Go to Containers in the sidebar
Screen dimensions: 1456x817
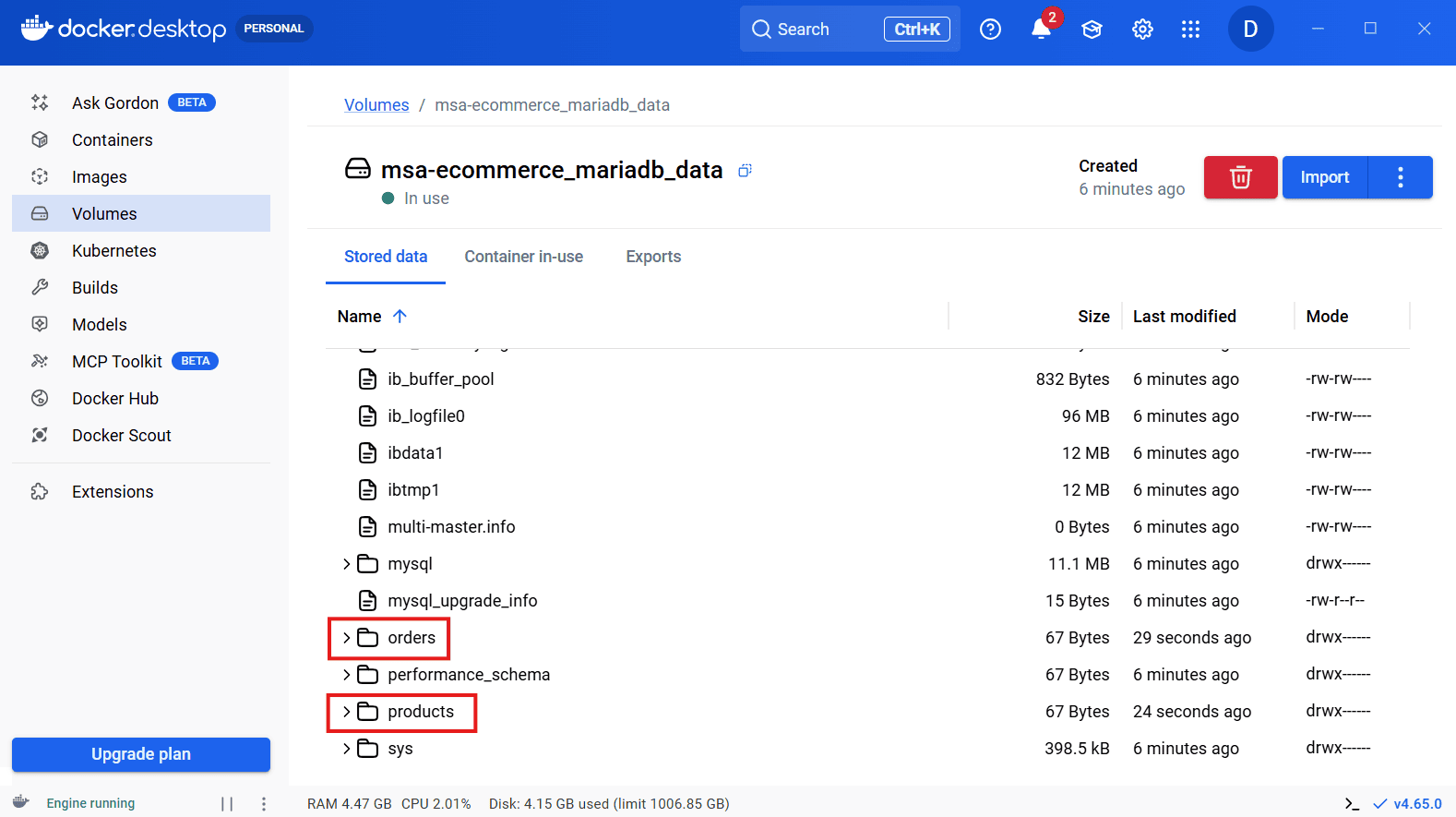pyautogui.click(x=141, y=139)
